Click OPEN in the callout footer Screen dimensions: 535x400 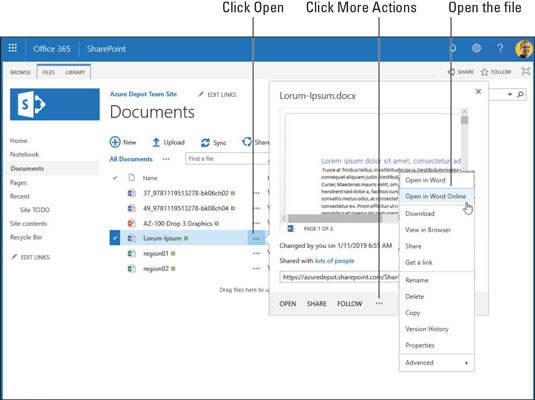click(x=288, y=304)
